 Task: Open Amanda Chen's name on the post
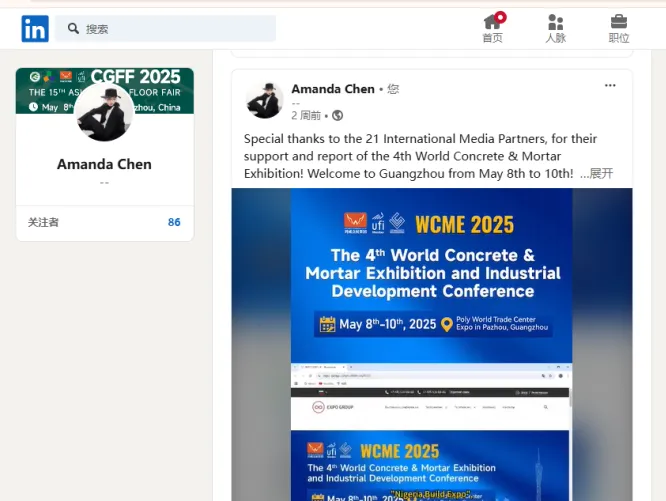[x=333, y=89]
